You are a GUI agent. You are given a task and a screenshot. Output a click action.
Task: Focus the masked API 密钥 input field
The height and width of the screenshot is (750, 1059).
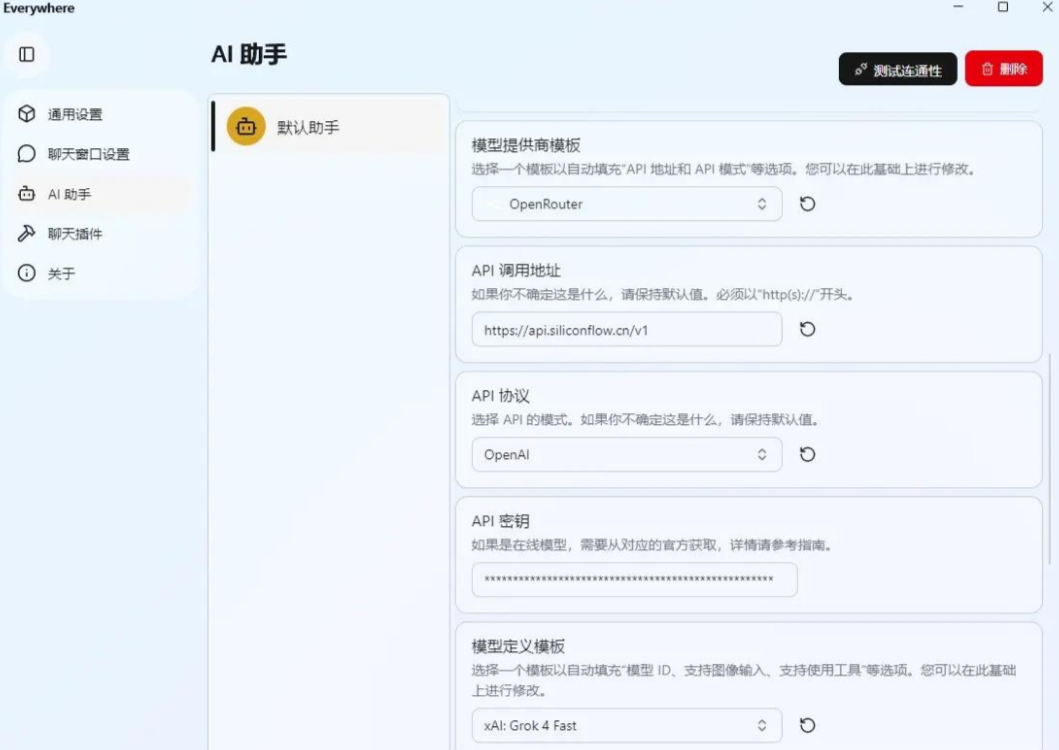pos(634,580)
